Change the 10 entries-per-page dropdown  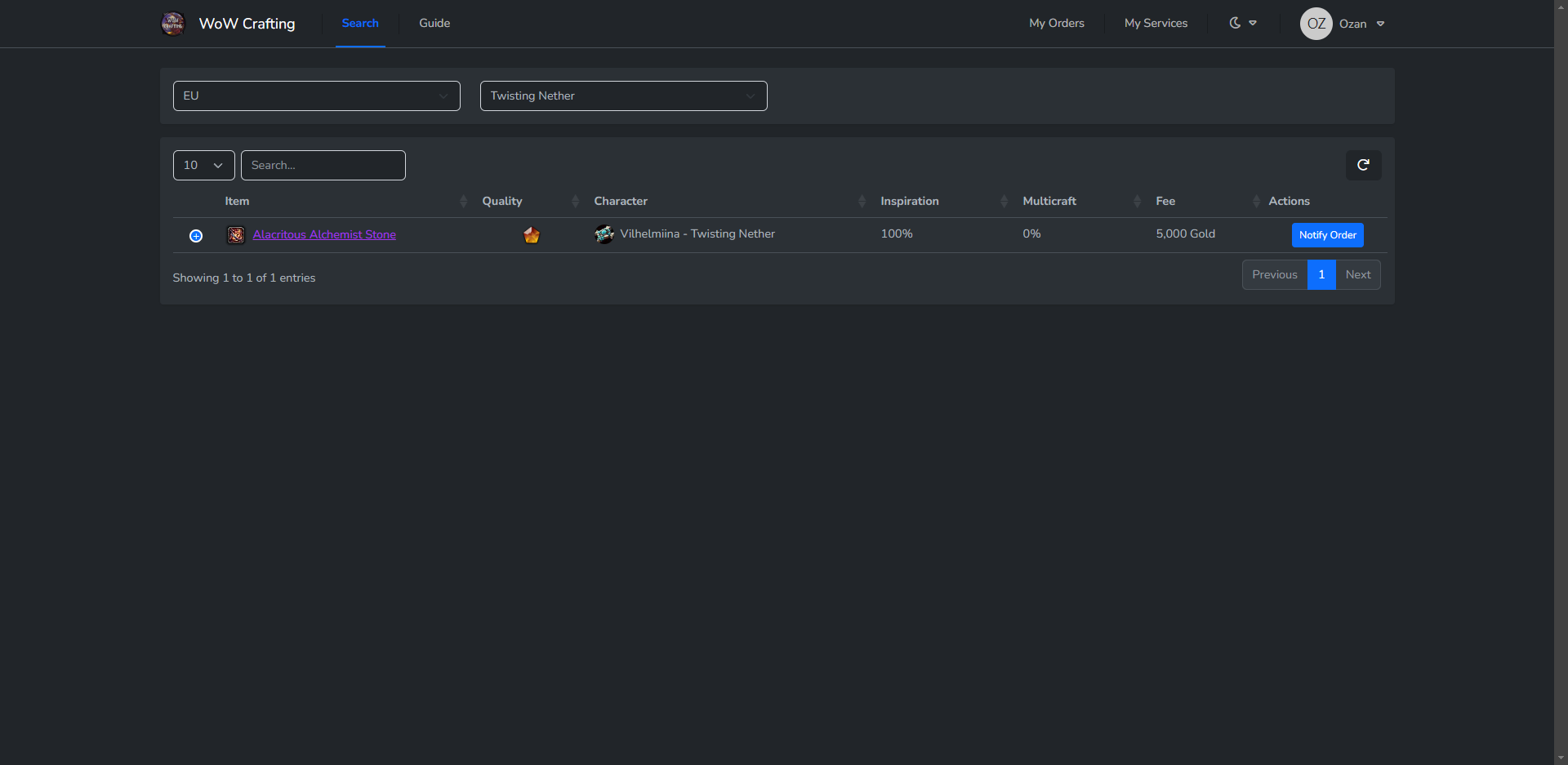(204, 165)
